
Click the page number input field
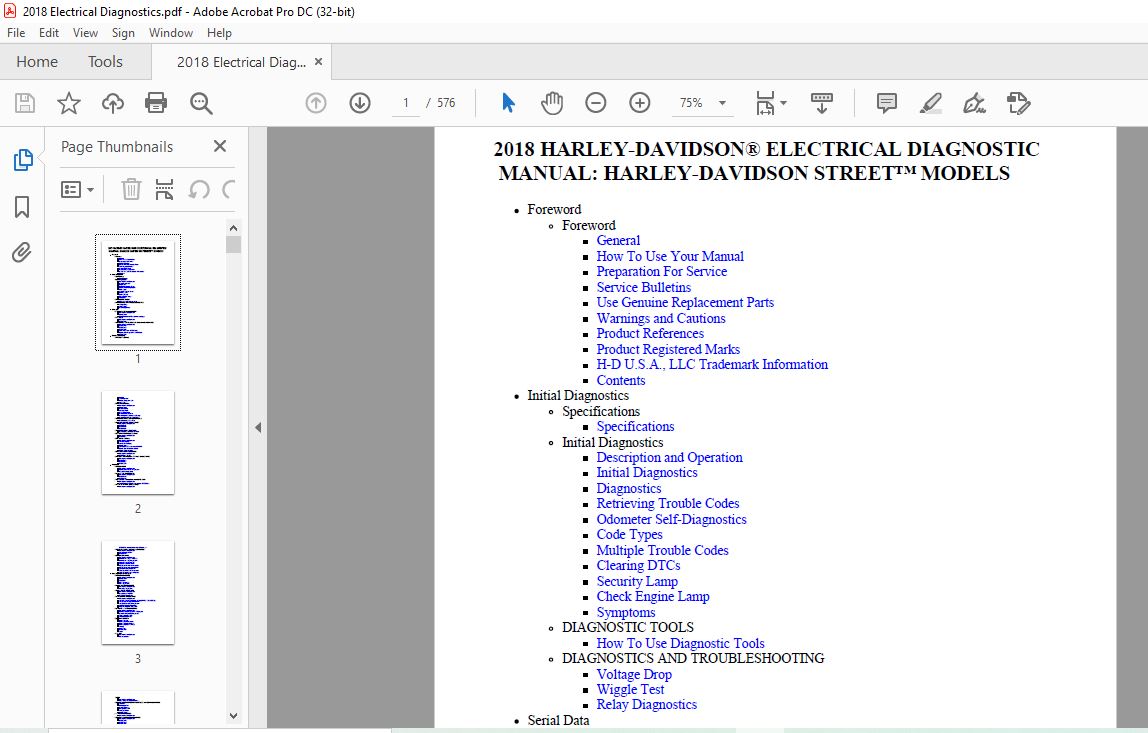coord(406,103)
